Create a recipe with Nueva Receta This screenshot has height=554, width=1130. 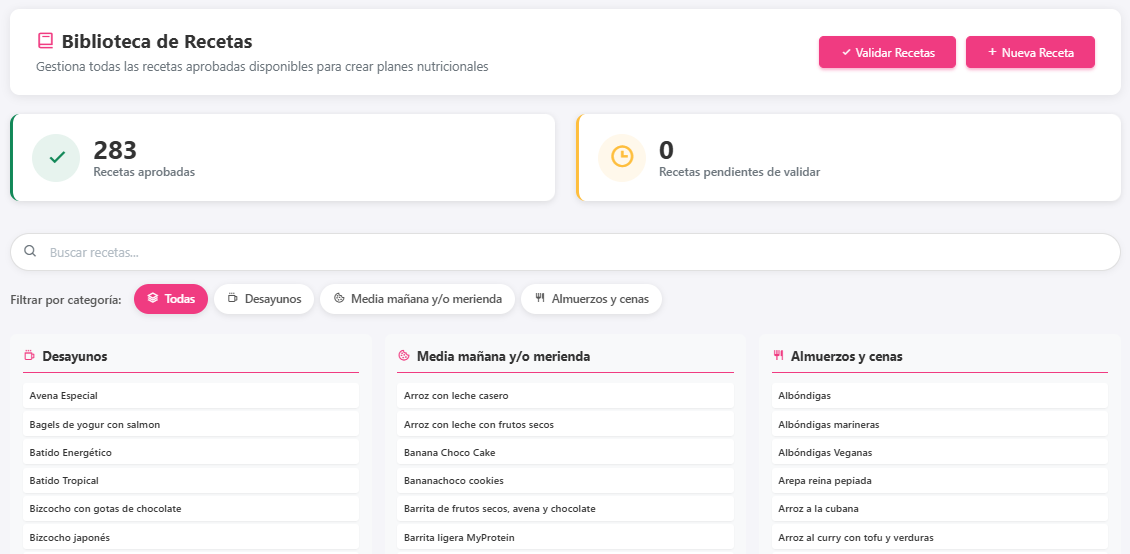click(1031, 53)
